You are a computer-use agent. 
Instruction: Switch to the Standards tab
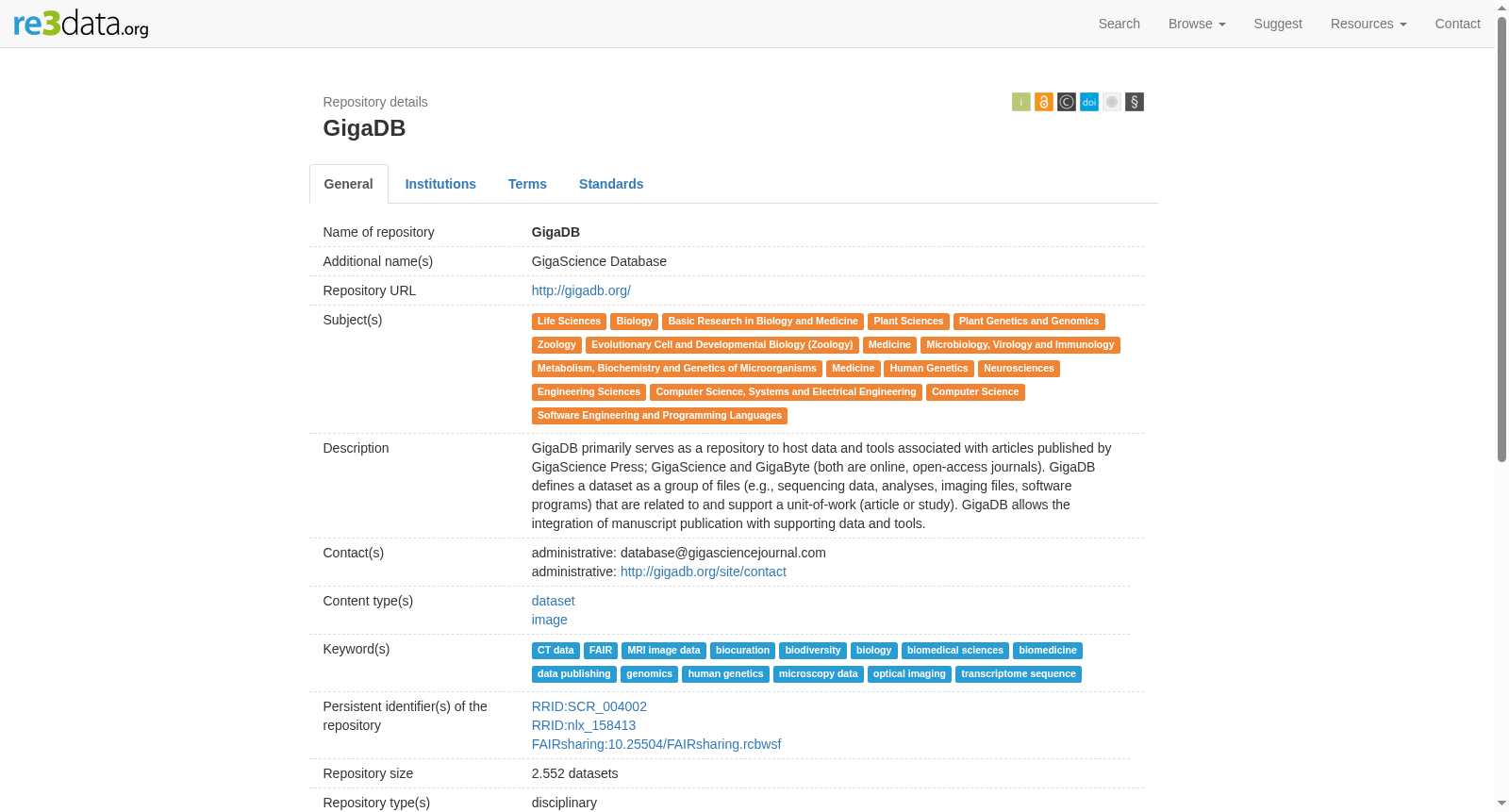click(x=611, y=184)
